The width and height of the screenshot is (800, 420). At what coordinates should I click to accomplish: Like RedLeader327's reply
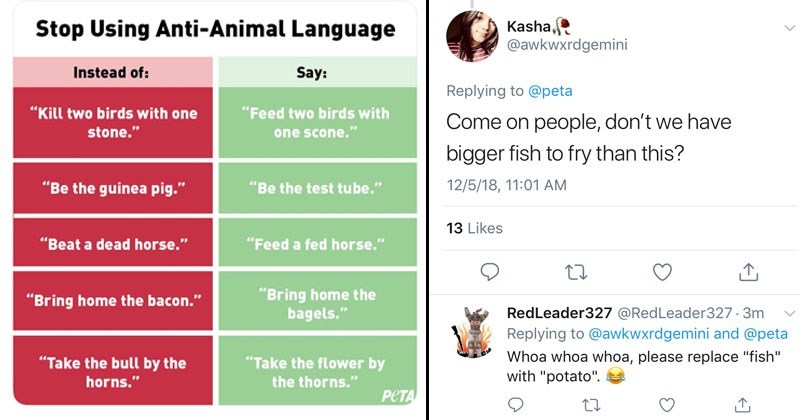point(667,405)
